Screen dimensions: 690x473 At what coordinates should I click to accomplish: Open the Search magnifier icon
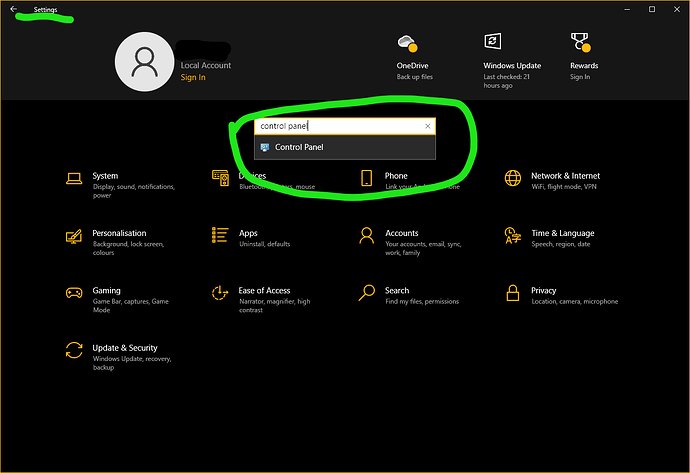pos(367,293)
